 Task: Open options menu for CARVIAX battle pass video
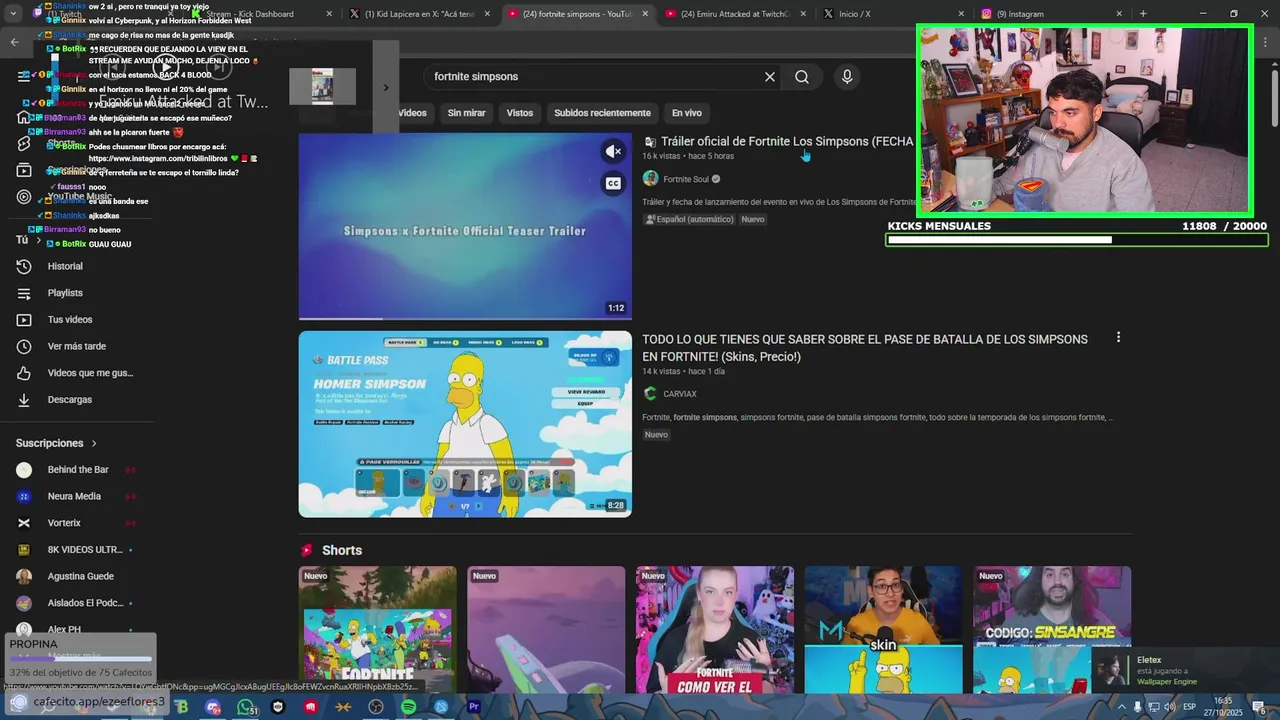1118,338
